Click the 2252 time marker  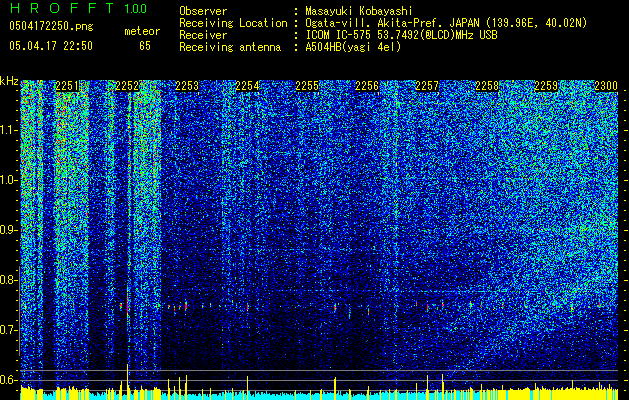coord(127,86)
